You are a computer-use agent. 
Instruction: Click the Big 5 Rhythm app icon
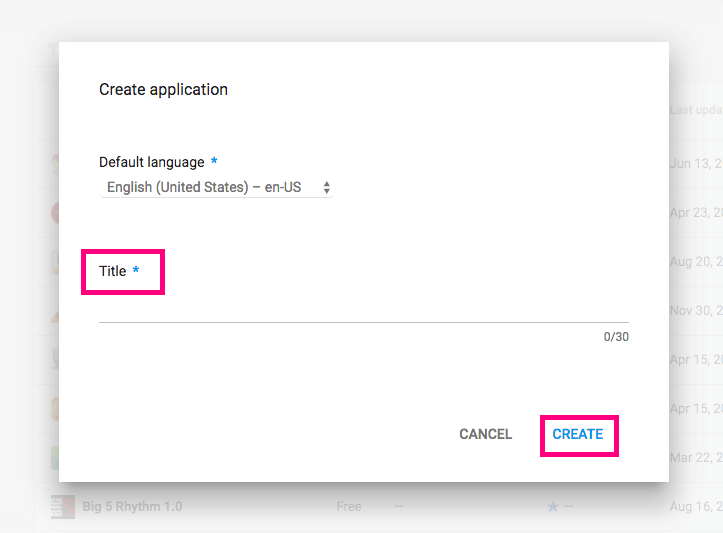[x=62, y=506]
